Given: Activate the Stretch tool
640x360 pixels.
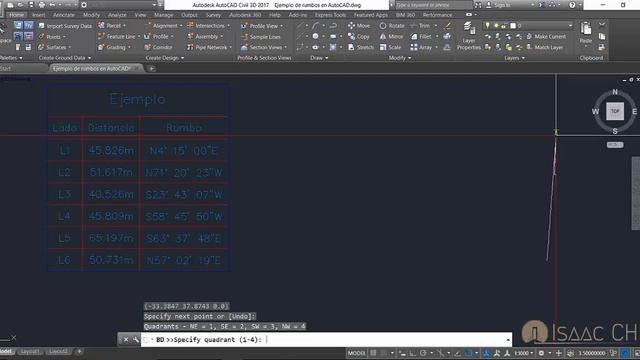Looking at the screenshot, I should pos(361,47).
